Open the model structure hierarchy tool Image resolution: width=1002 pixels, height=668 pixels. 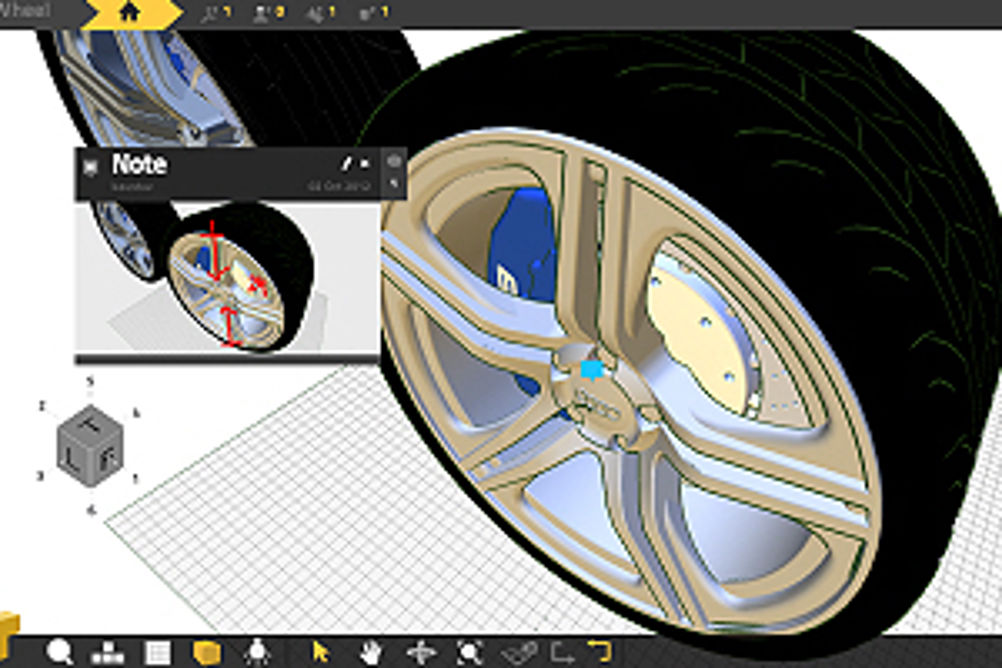click(107, 653)
